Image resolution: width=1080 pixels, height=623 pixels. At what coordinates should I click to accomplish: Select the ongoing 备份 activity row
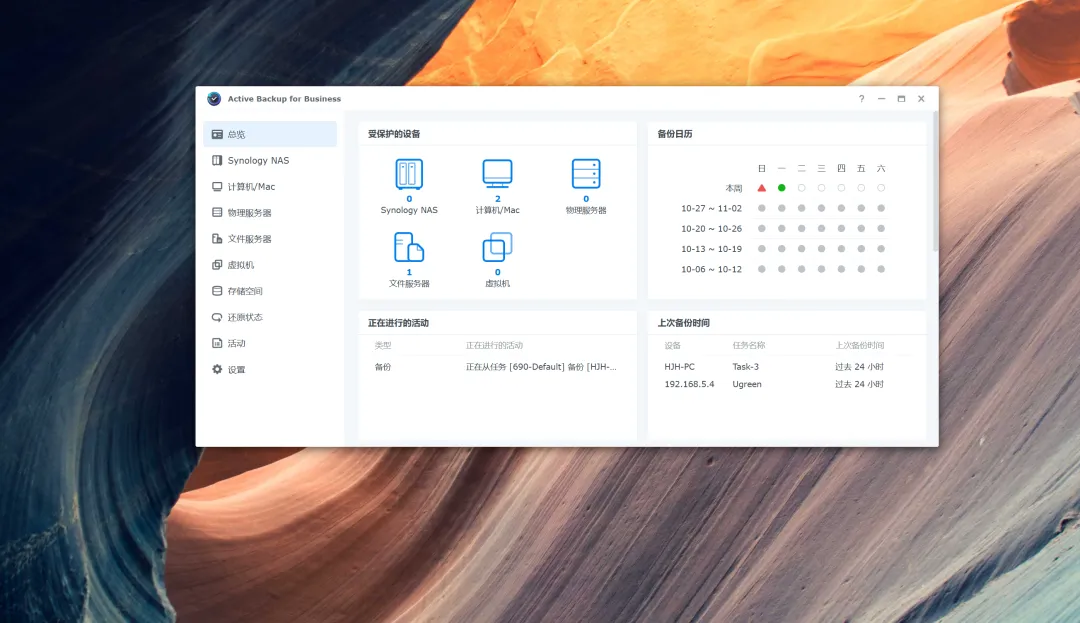[x=496, y=367]
